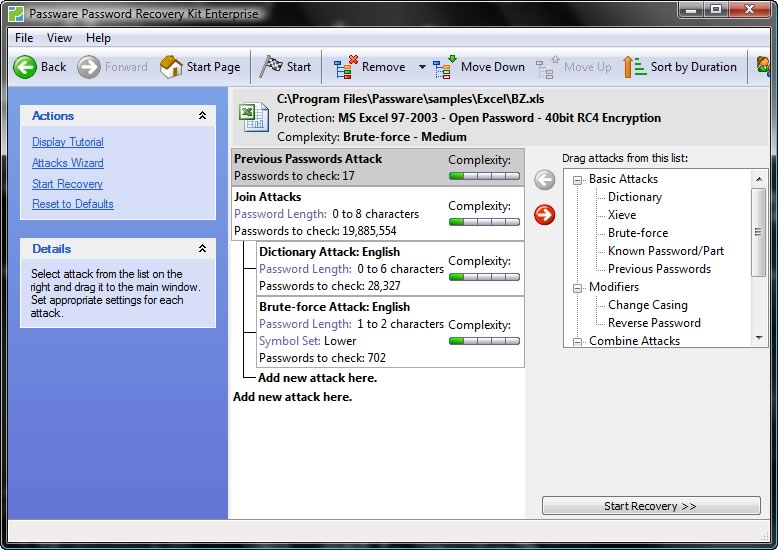Close the Passware window
This screenshot has height=550, width=778.
750,9
